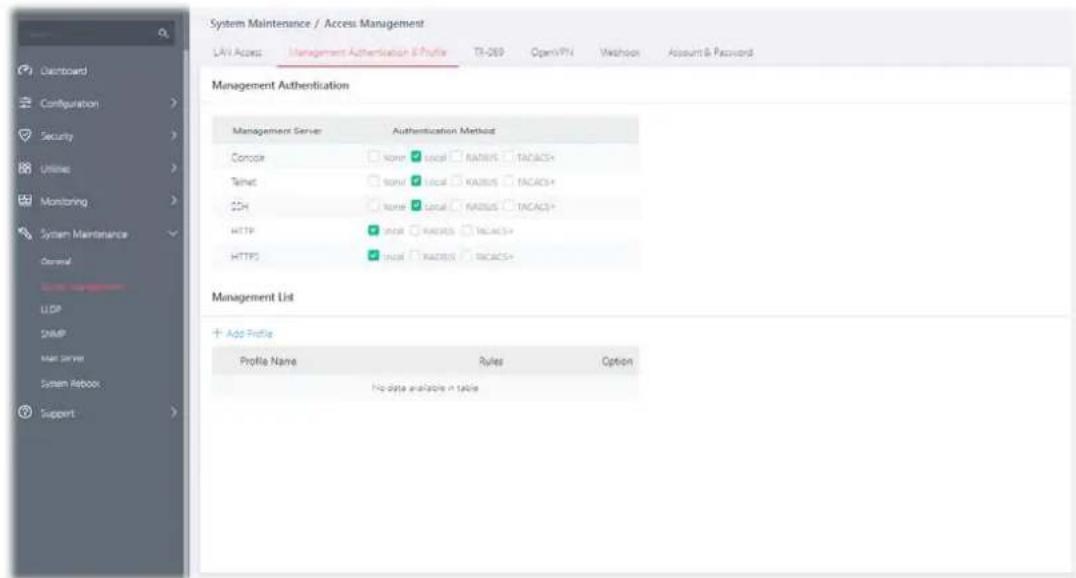The height and width of the screenshot is (578, 1076).
Task: Click the Security shield icon
Action: point(25,135)
